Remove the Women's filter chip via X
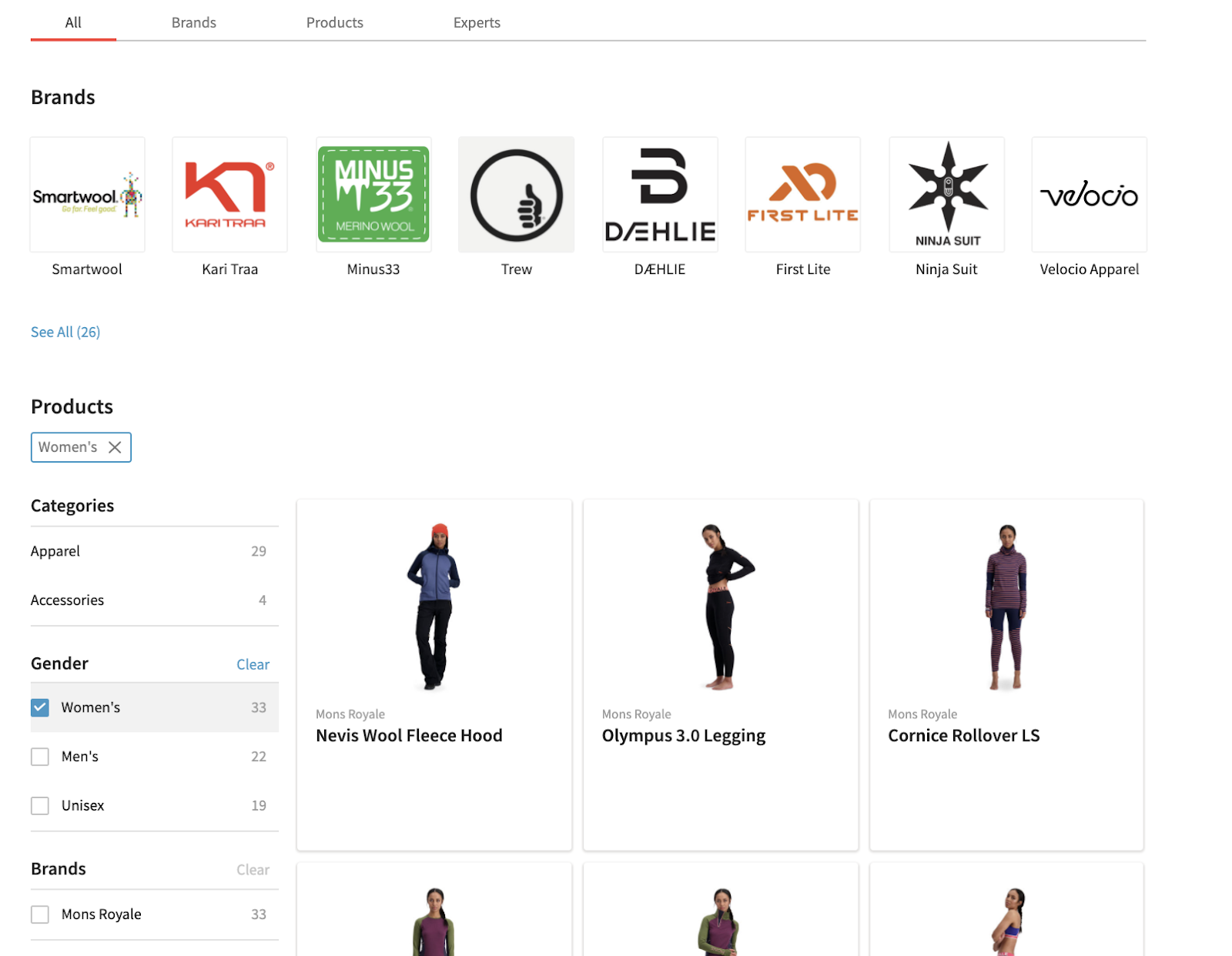Viewport: 1232px width, 956px height. coord(115,447)
